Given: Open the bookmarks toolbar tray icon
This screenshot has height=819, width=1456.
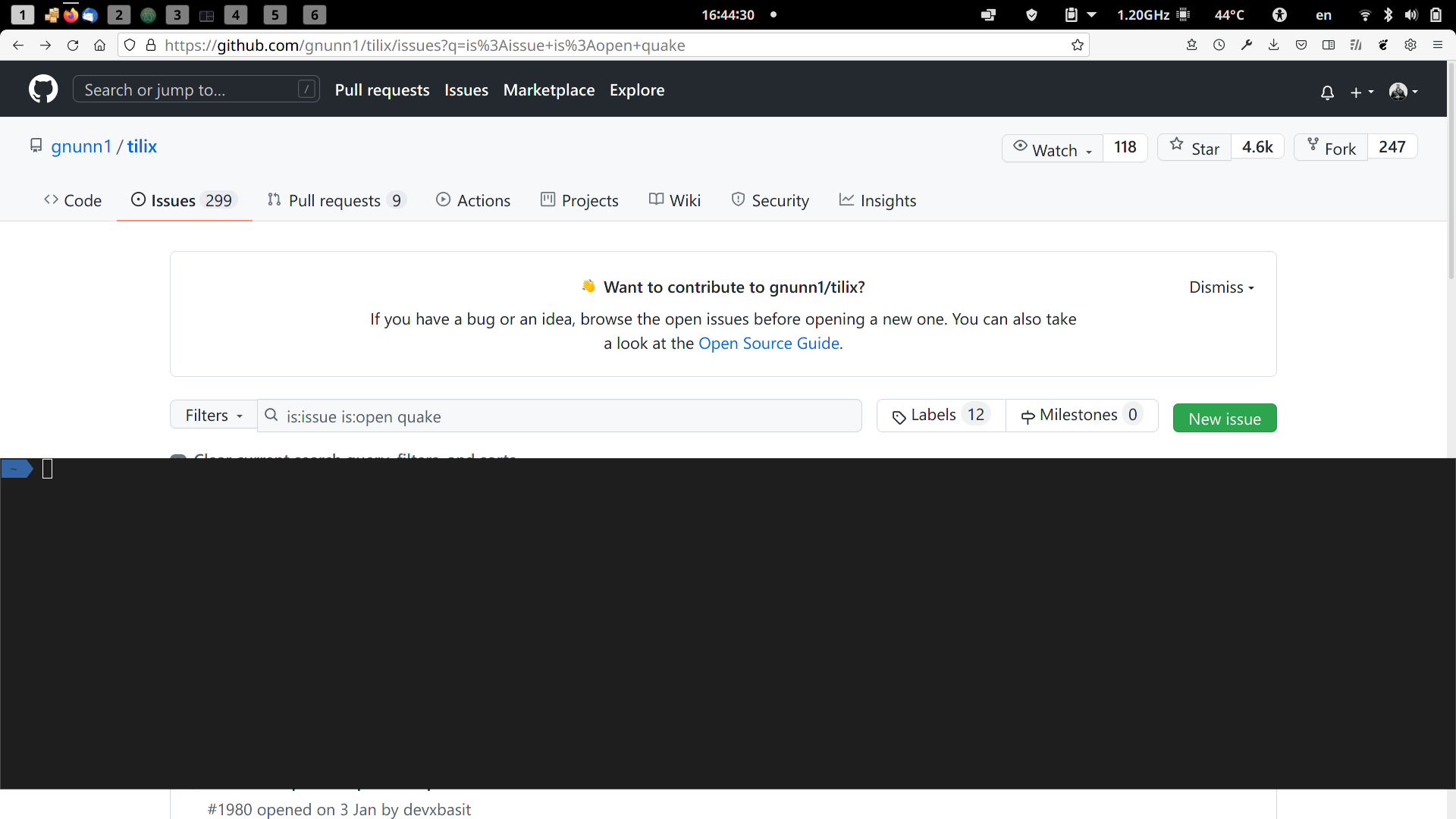Looking at the screenshot, I should coord(1192,45).
